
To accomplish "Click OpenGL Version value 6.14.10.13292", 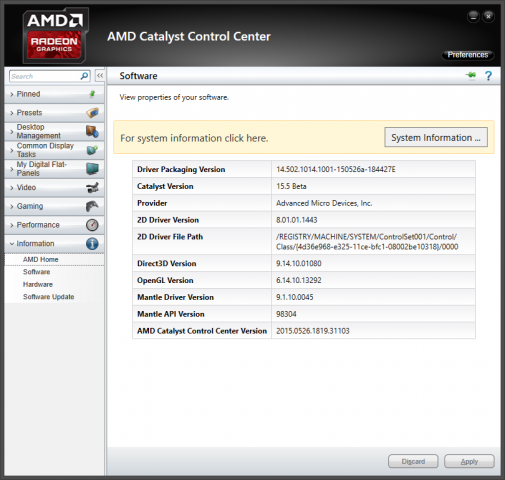I will 299,280.
